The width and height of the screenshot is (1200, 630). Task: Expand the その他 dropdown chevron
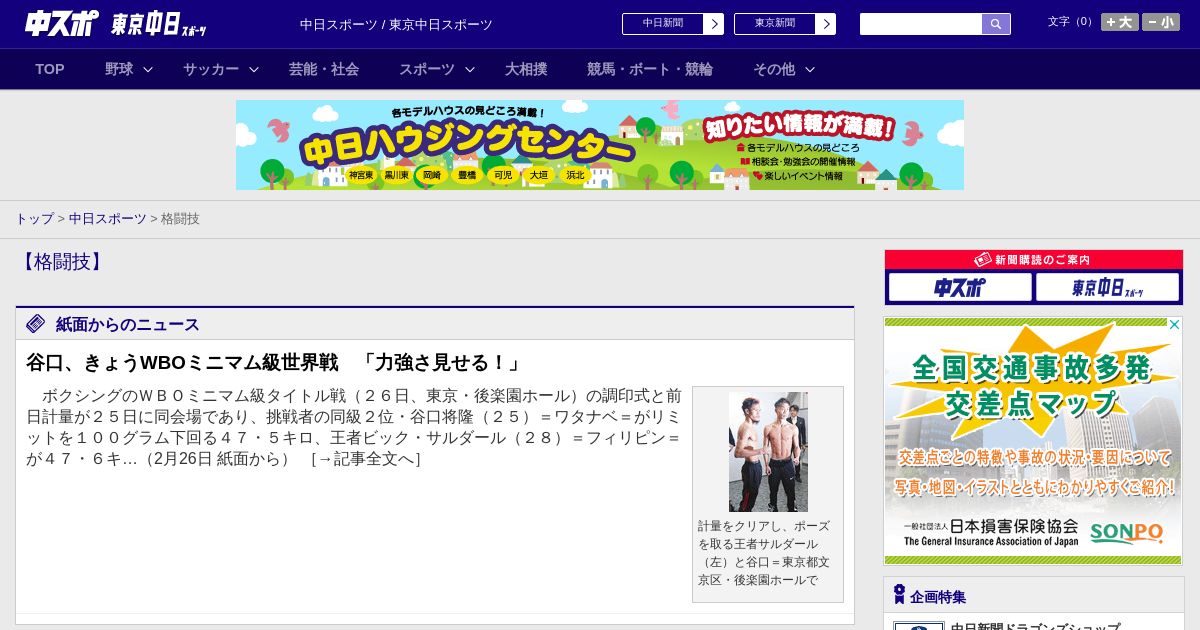(x=810, y=70)
